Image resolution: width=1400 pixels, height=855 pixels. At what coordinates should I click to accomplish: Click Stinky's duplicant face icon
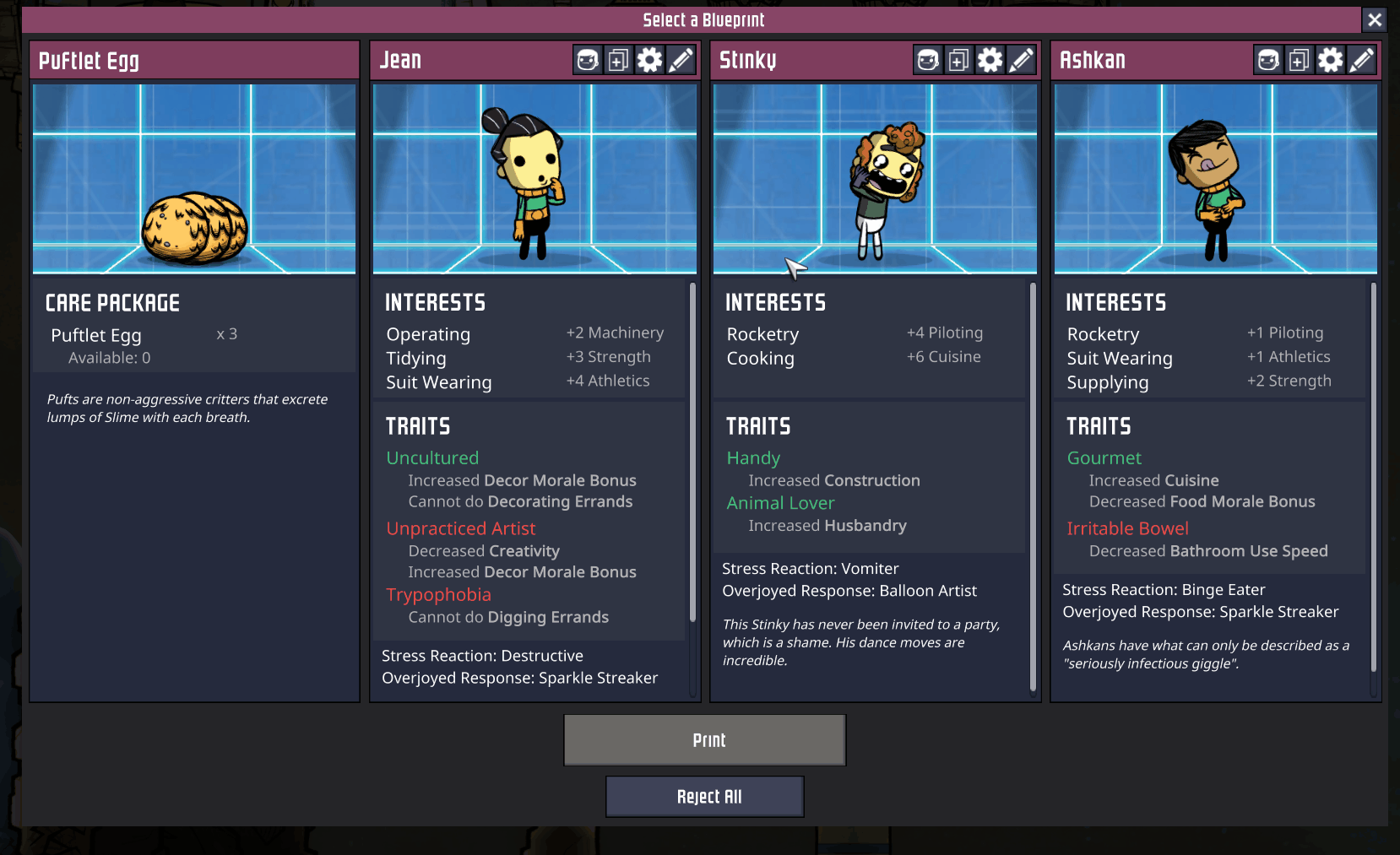[928, 60]
